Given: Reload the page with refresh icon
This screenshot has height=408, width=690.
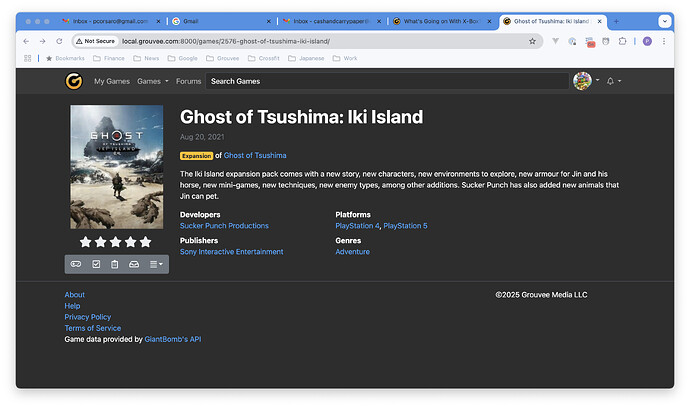Looking at the screenshot, I should 59,41.
